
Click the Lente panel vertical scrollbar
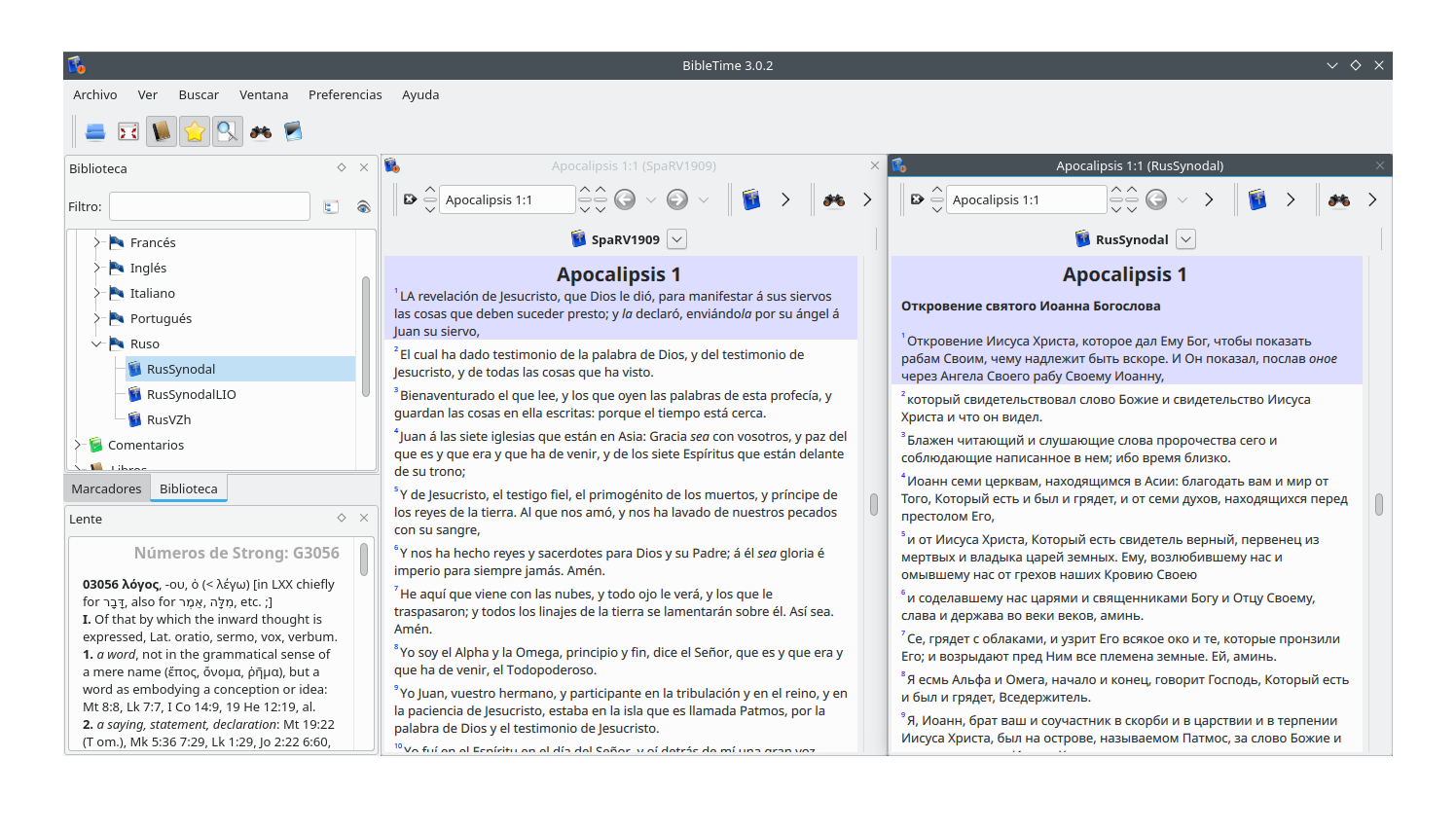click(x=364, y=560)
